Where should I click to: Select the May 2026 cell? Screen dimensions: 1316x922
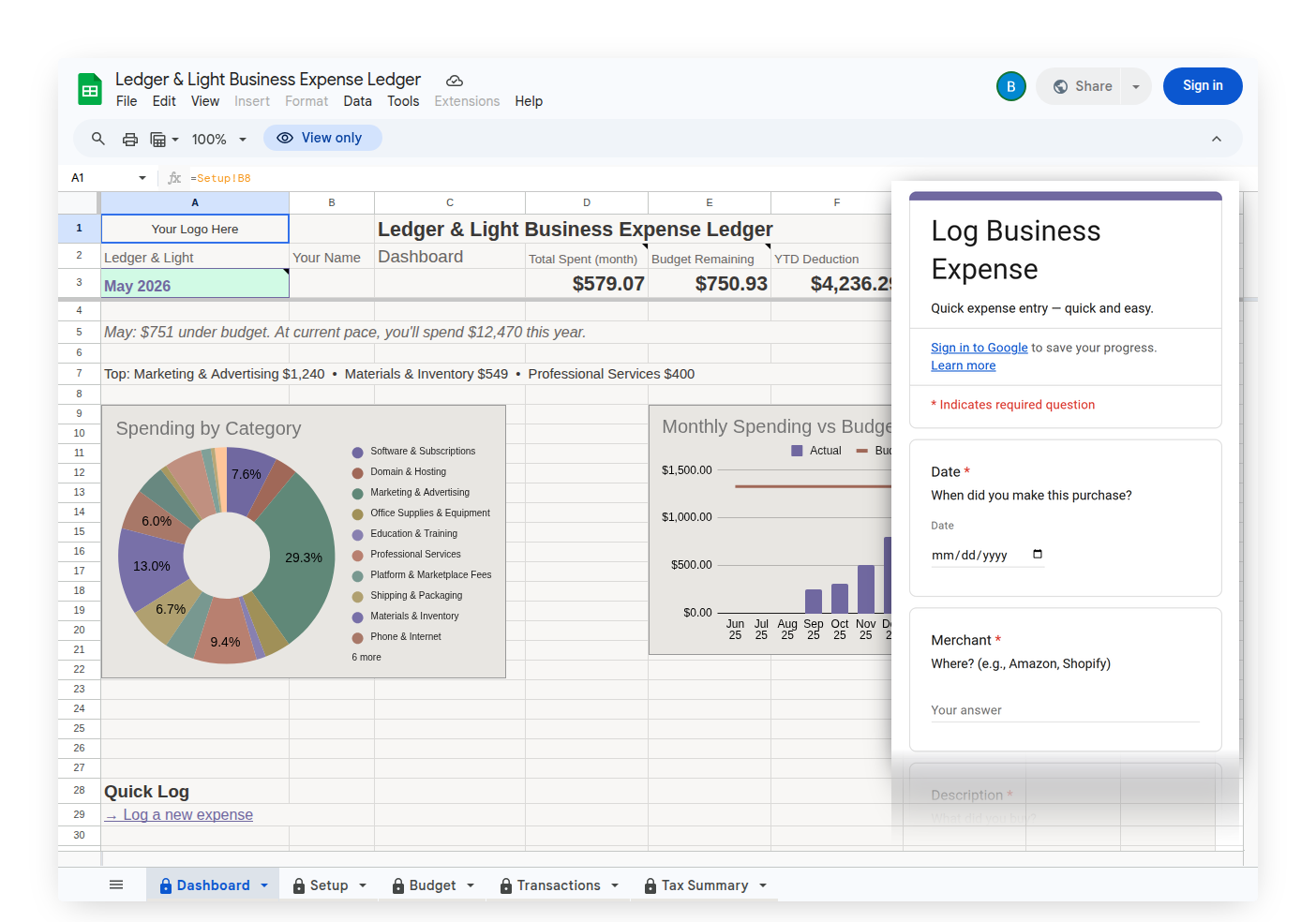point(195,285)
